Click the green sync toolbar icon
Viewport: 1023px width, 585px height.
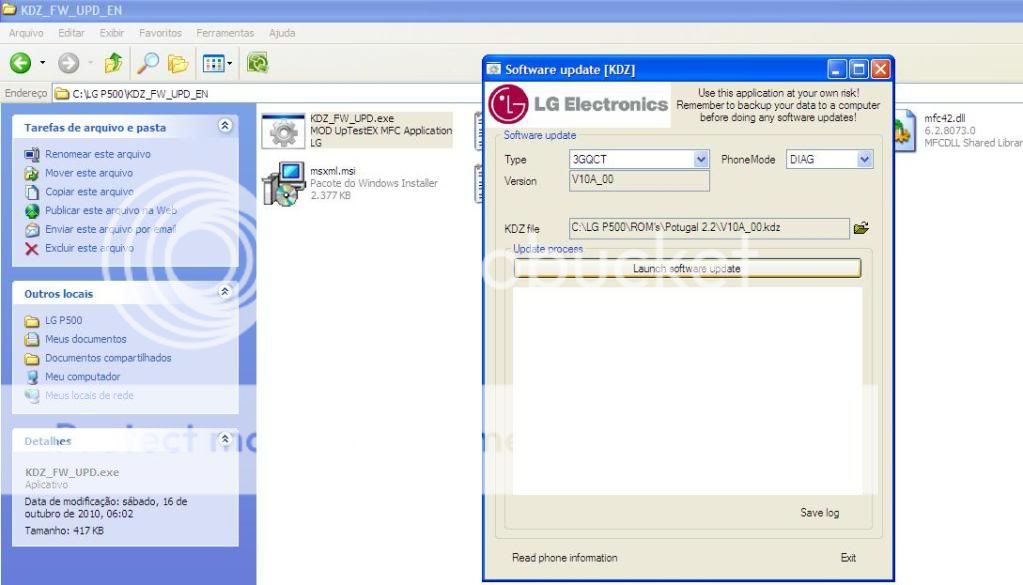click(x=258, y=63)
